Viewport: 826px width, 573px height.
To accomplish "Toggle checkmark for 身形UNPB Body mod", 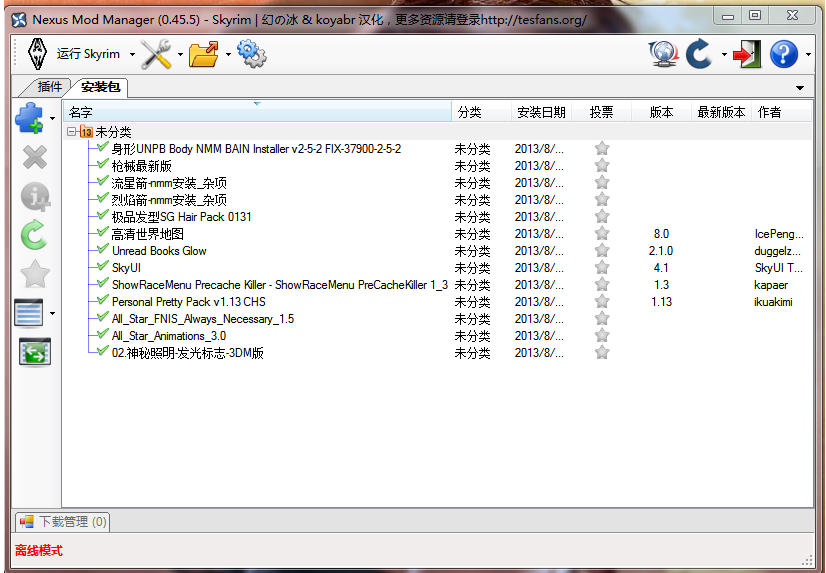I will coord(103,147).
